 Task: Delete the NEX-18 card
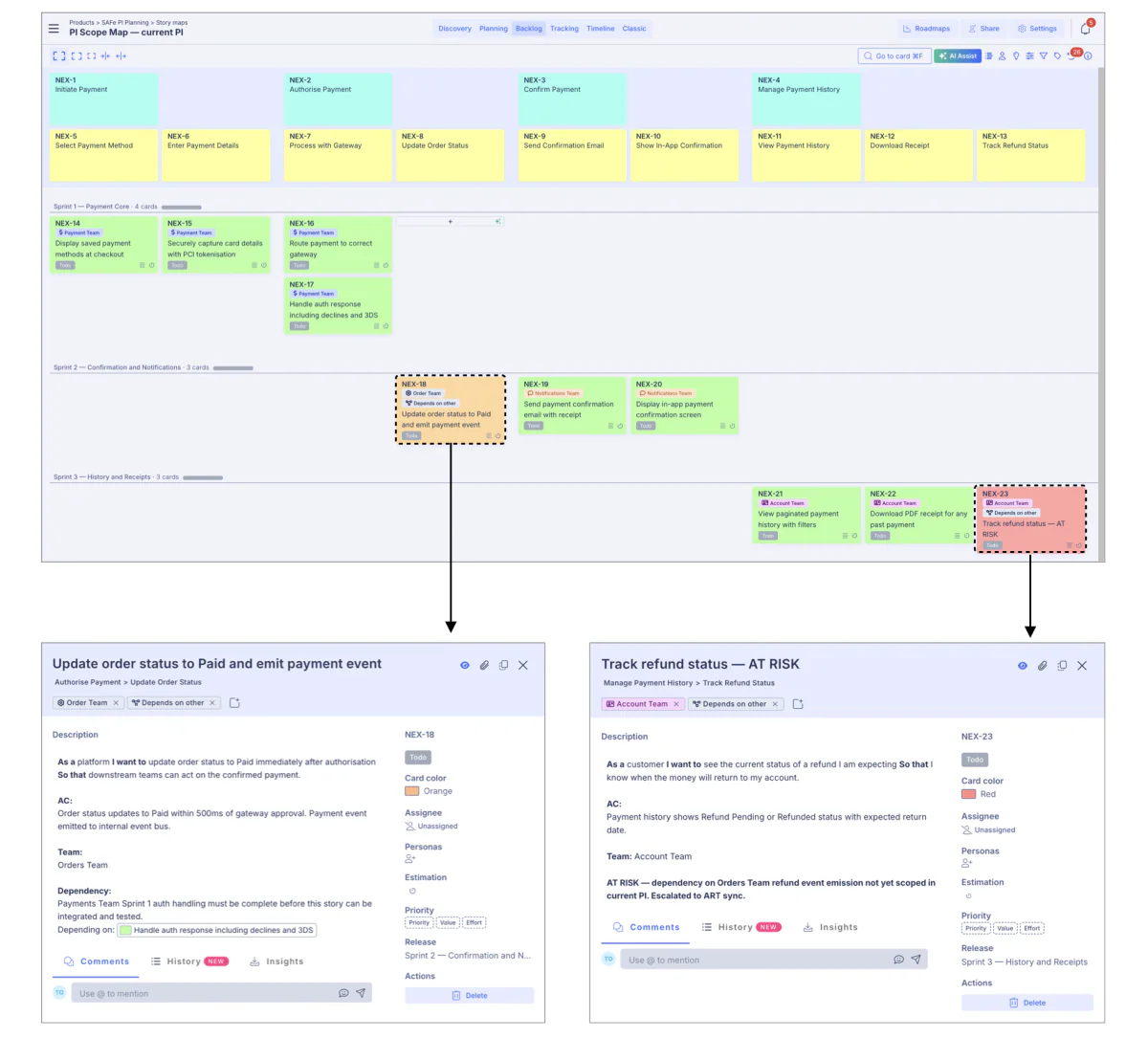pyautogui.click(x=469, y=996)
